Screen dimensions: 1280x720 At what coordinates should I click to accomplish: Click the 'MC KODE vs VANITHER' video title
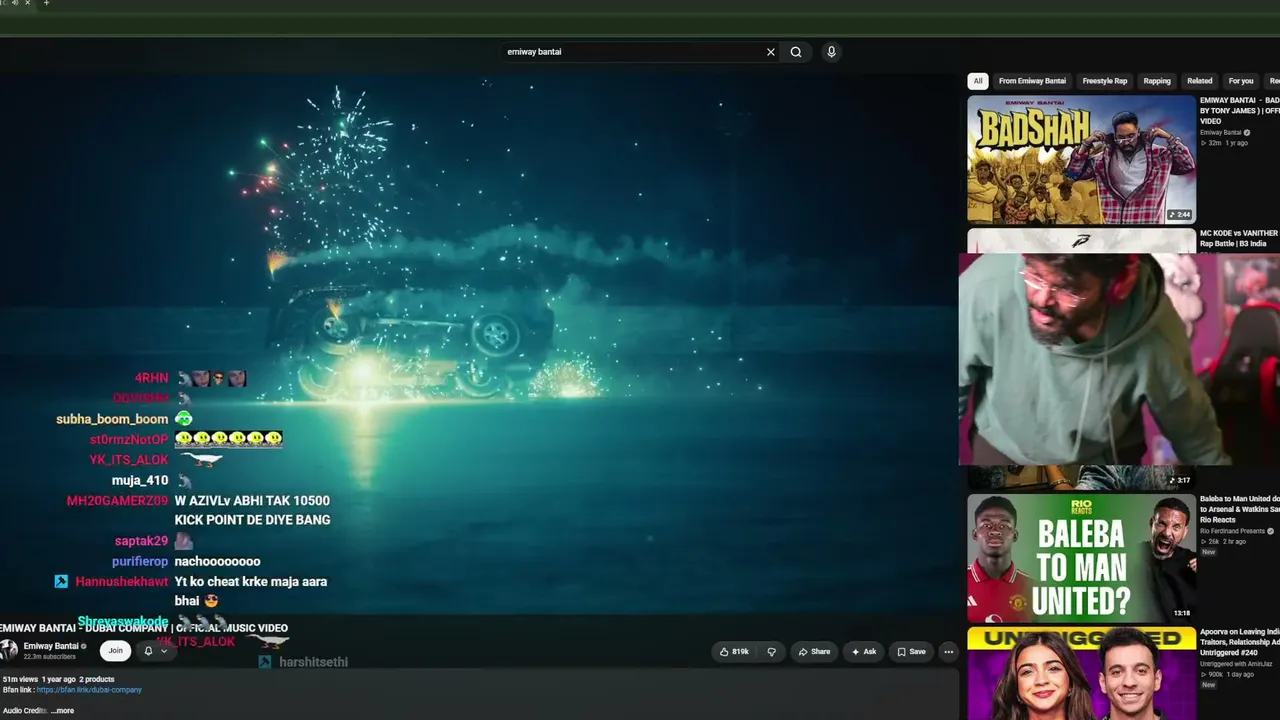(1240, 238)
